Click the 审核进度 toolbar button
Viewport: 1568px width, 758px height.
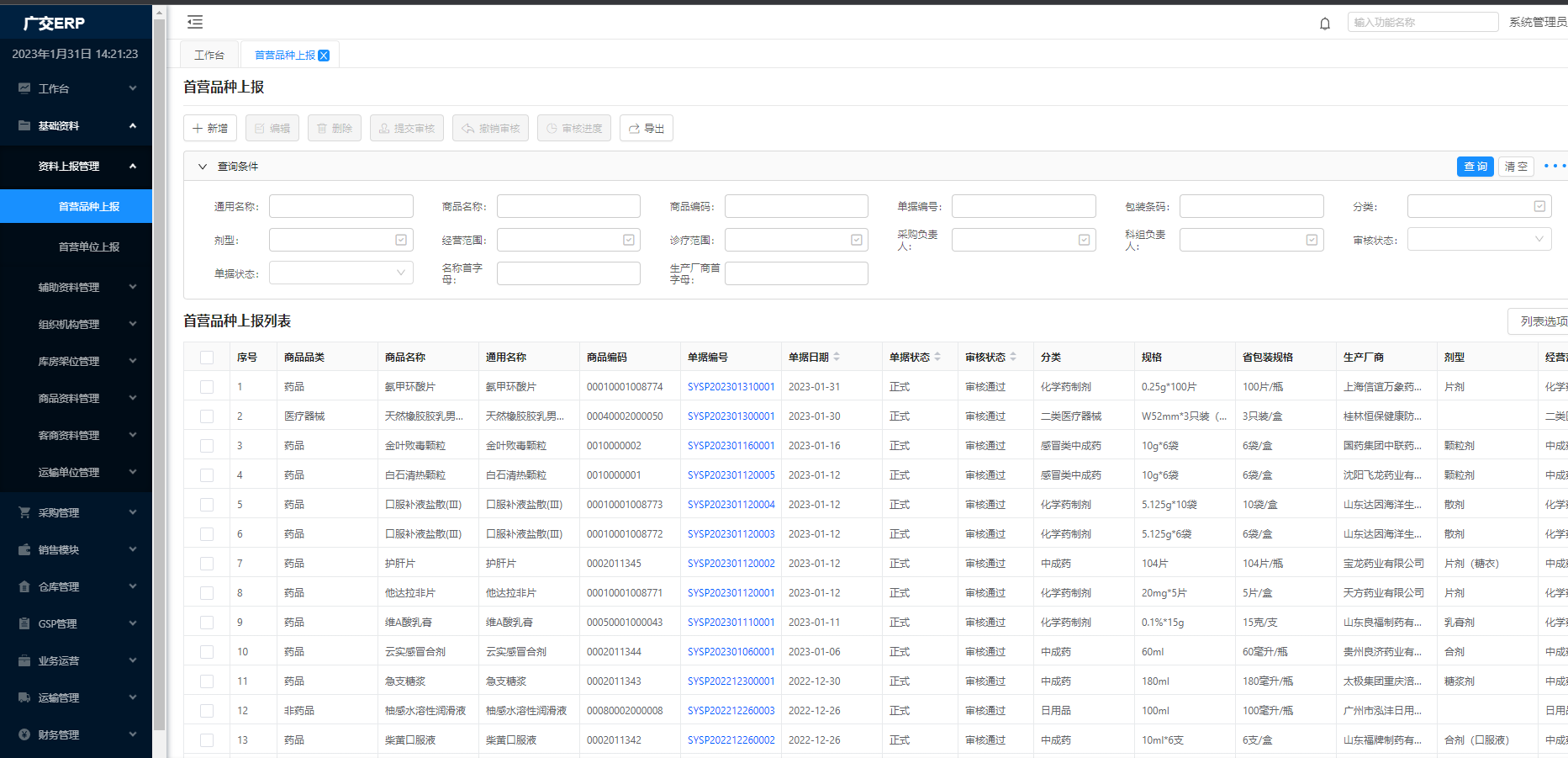click(574, 128)
